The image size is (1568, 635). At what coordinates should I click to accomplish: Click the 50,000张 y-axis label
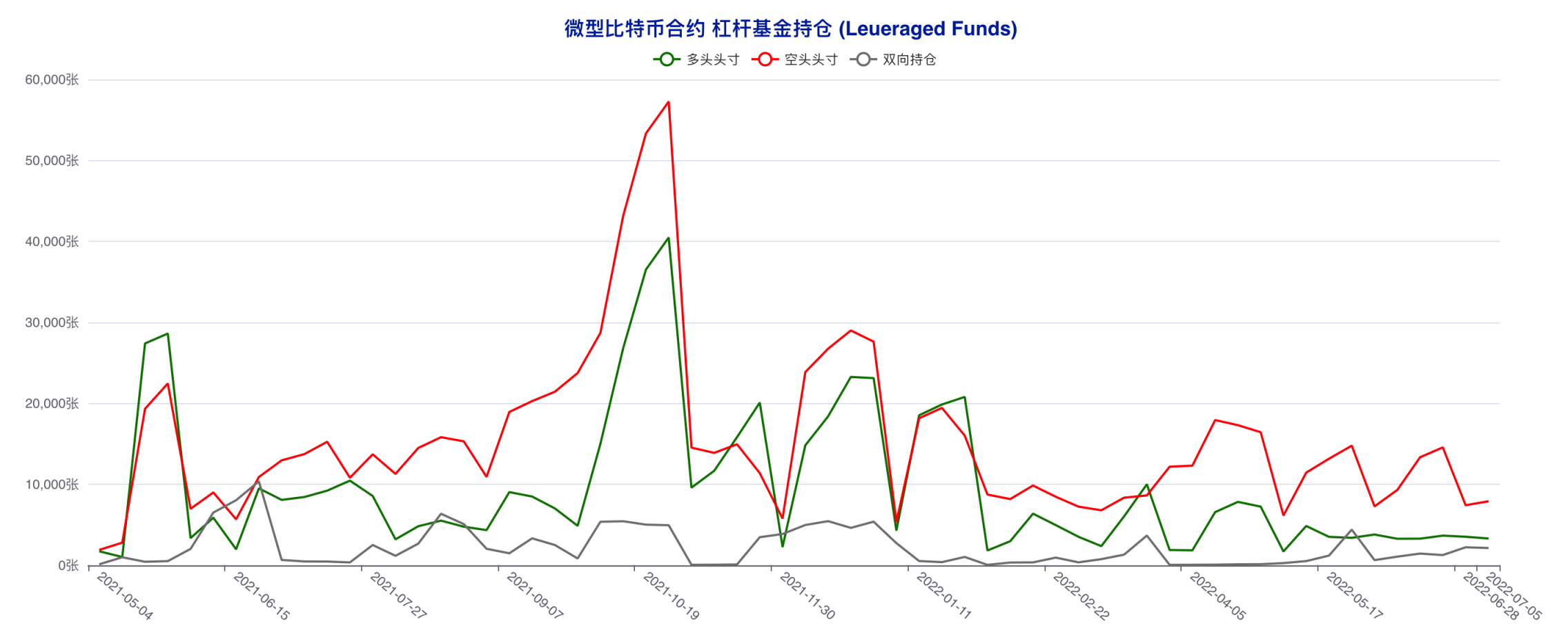52,161
